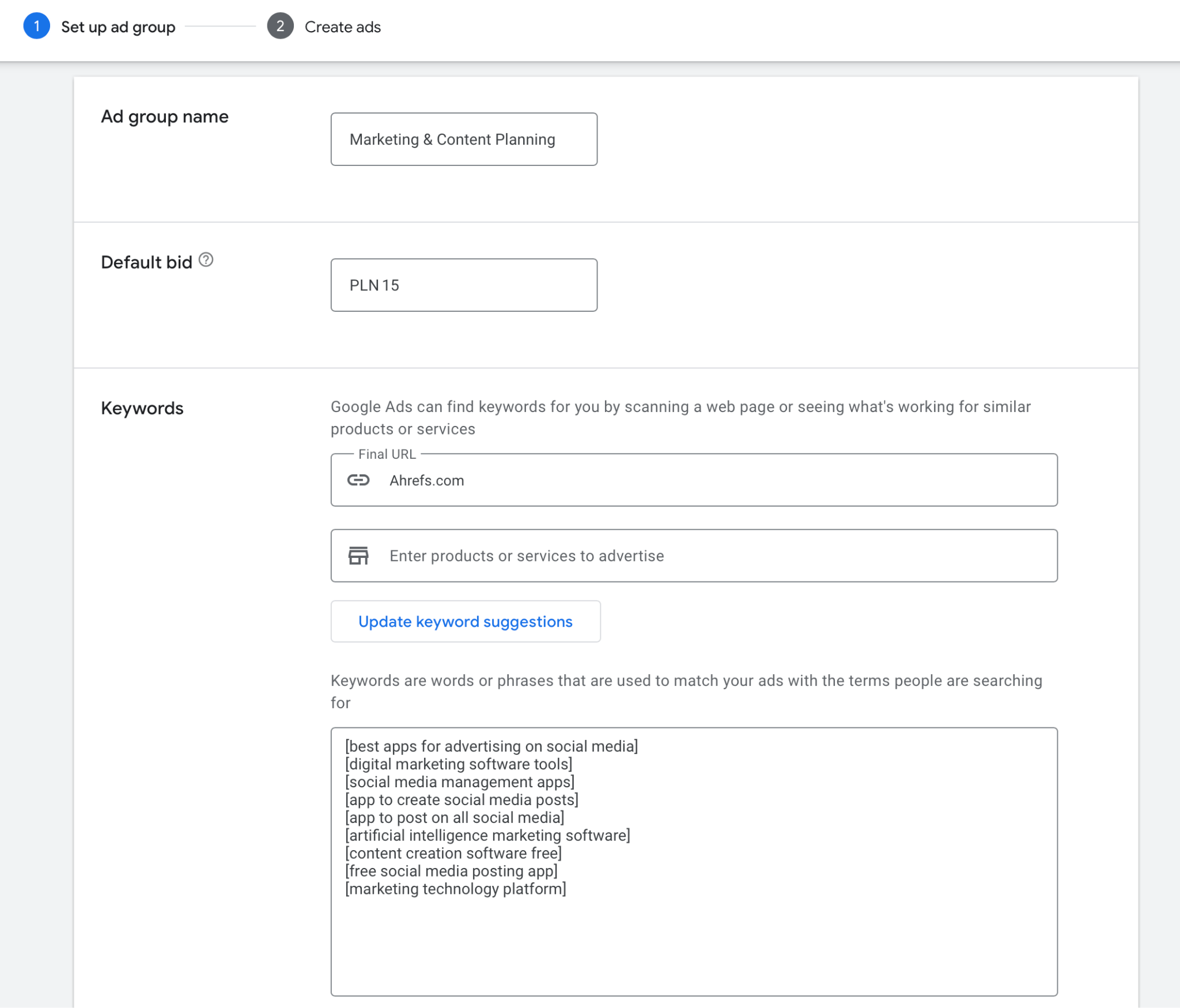Click the Default bid field showing PLN 15

(x=463, y=285)
